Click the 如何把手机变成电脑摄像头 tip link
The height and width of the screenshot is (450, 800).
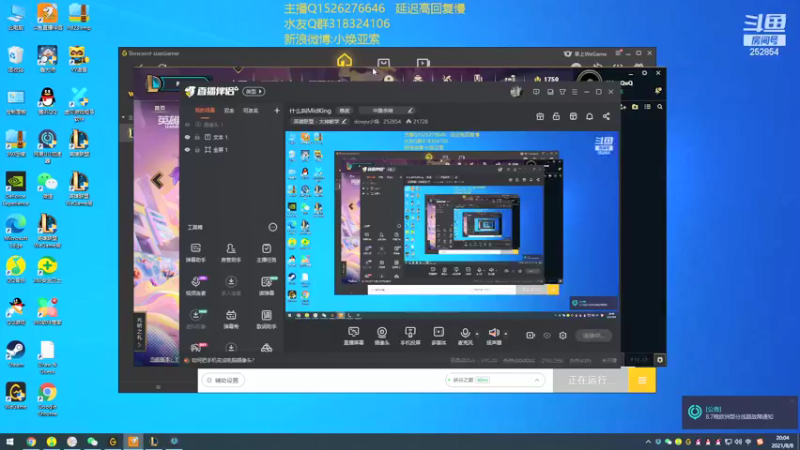click(x=222, y=360)
